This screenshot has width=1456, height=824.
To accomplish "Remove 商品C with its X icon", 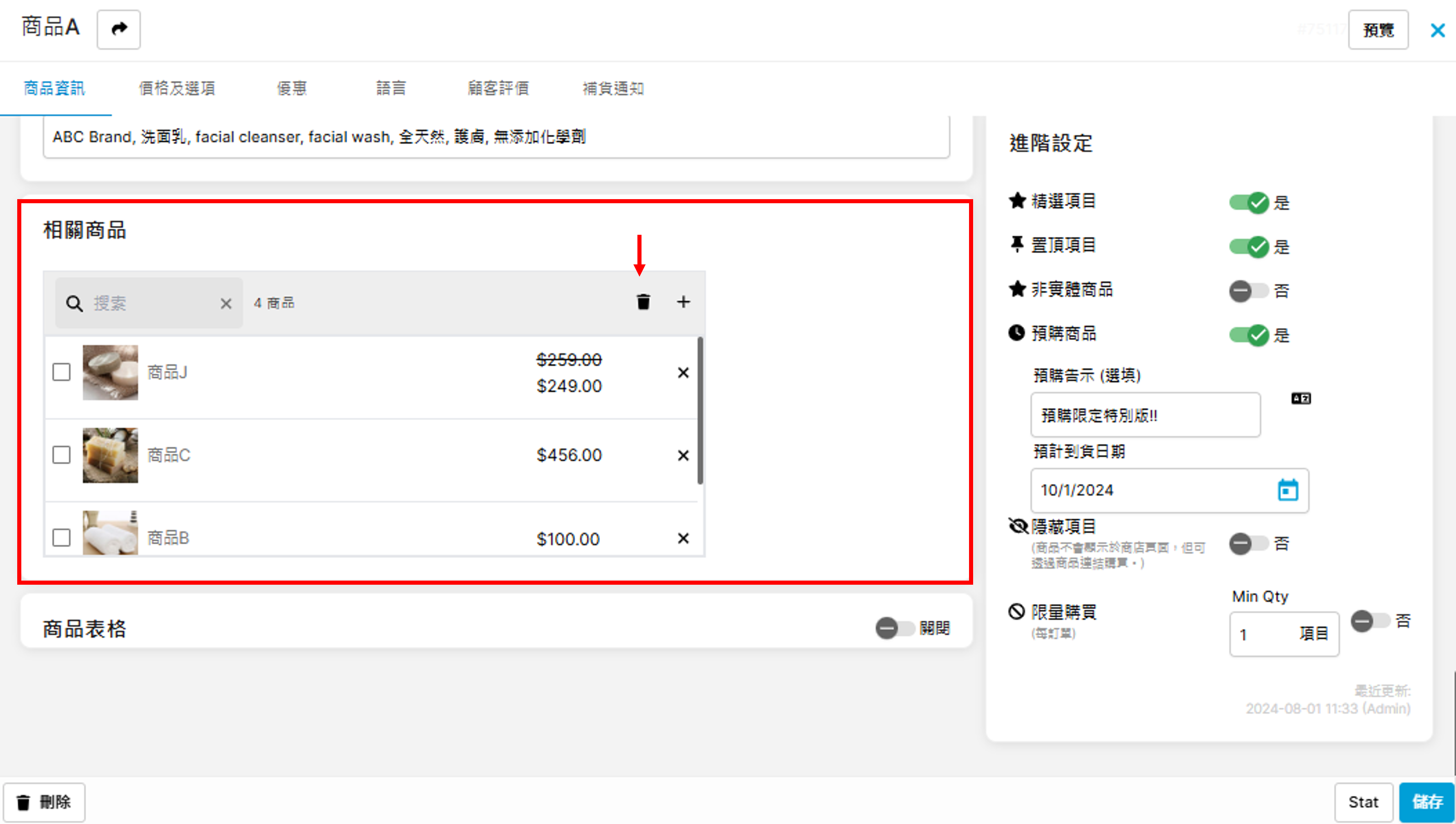I will [683, 456].
